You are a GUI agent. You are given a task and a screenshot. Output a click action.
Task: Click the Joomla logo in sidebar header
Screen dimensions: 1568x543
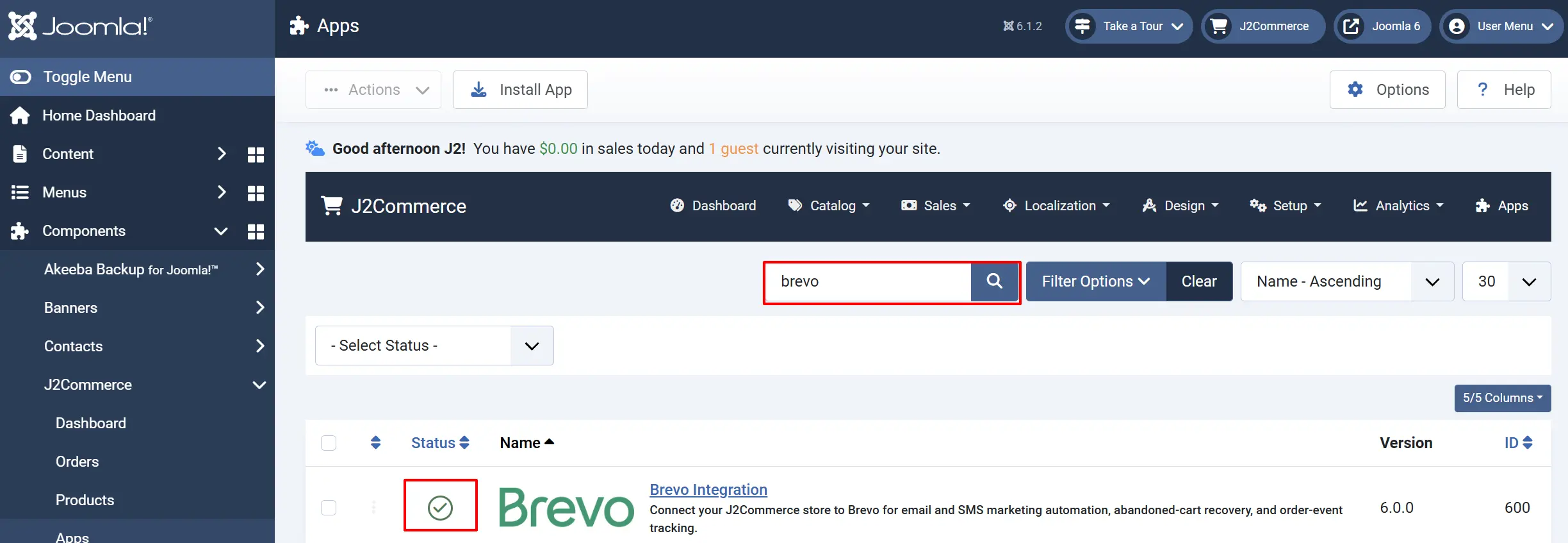80,26
